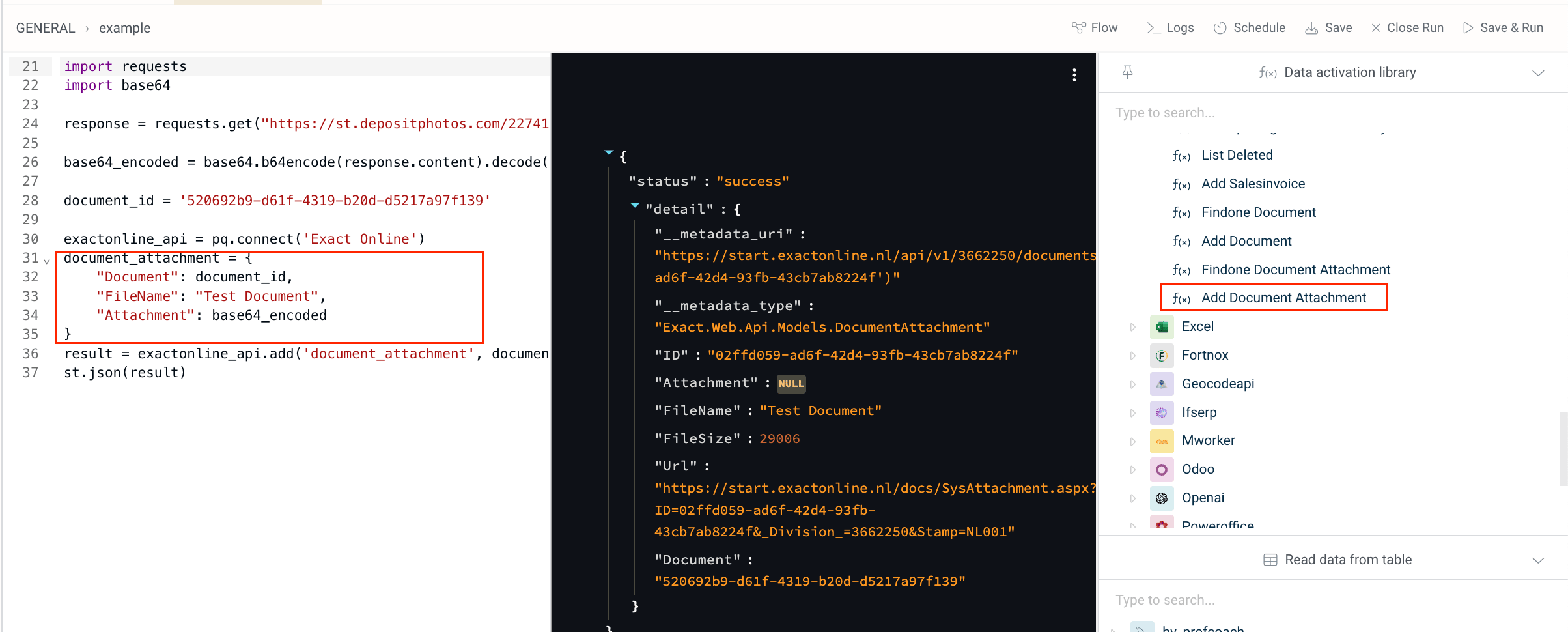Collapse the "detail" JSON node

(x=635, y=206)
